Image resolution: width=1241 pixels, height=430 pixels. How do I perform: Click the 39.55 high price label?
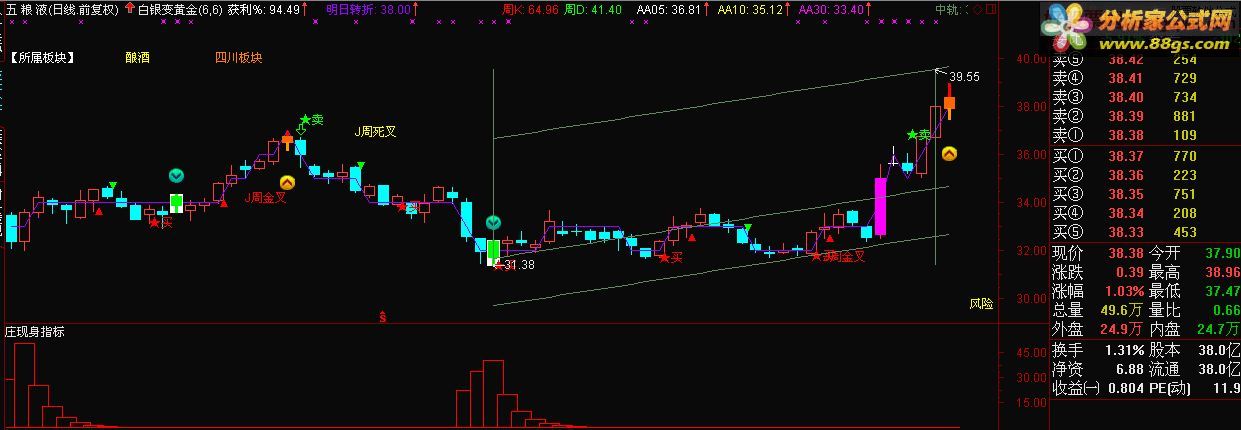click(x=964, y=77)
